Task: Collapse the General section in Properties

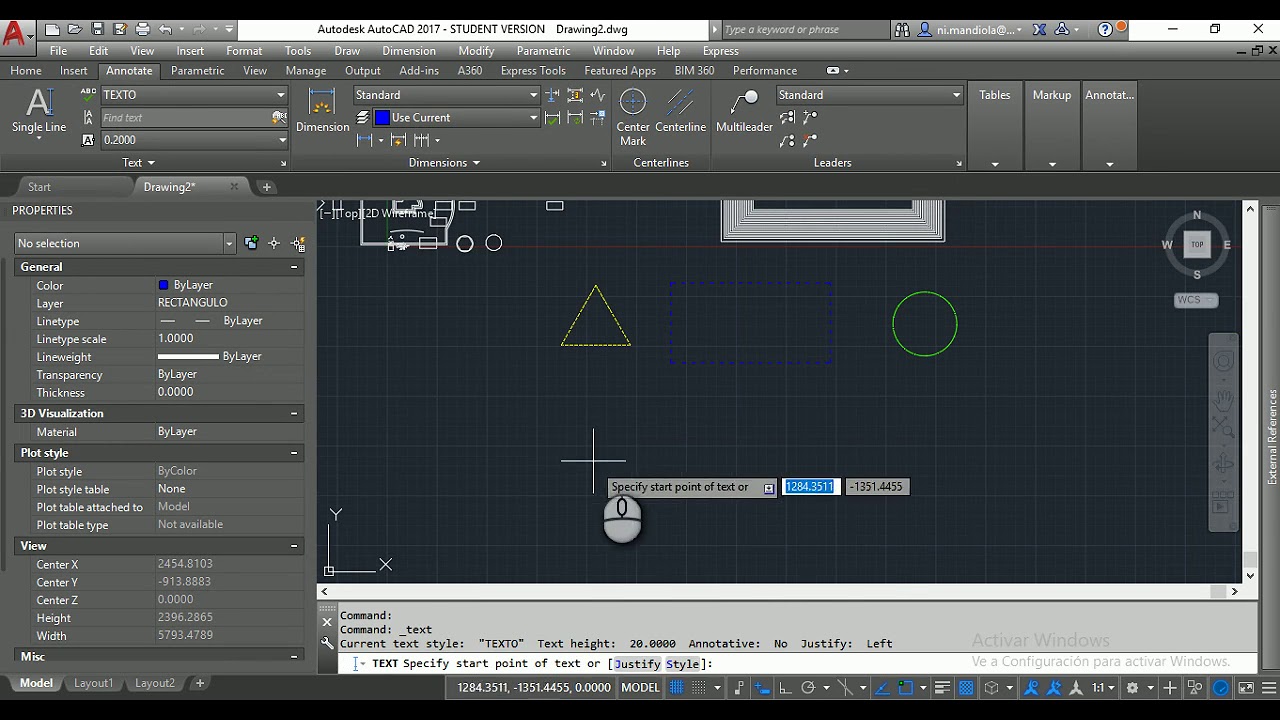Action: click(x=294, y=267)
